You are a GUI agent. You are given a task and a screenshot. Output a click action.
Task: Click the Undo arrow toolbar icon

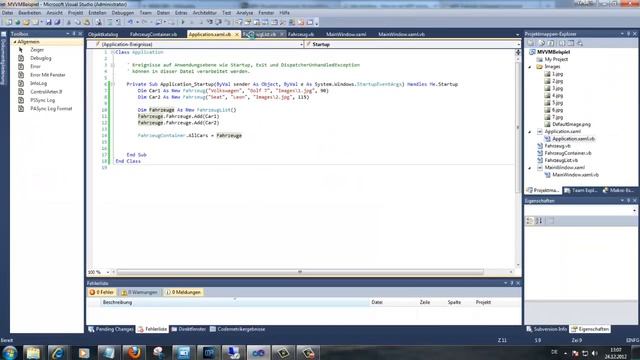130,22
